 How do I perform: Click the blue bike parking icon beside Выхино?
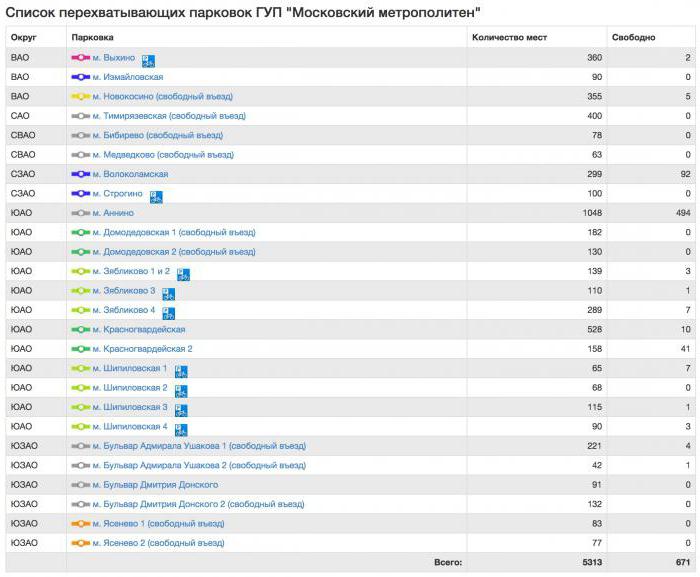(x=148, y=59)
